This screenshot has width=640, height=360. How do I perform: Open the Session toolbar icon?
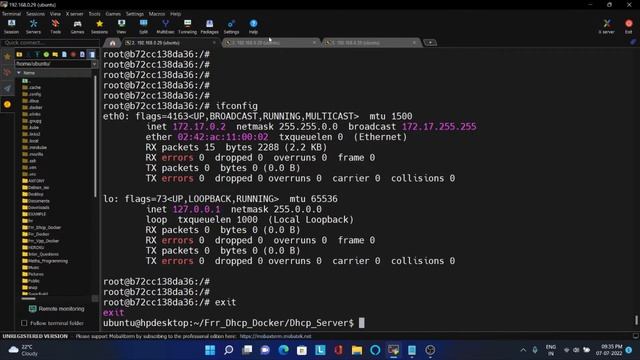[x=11, y=27]
